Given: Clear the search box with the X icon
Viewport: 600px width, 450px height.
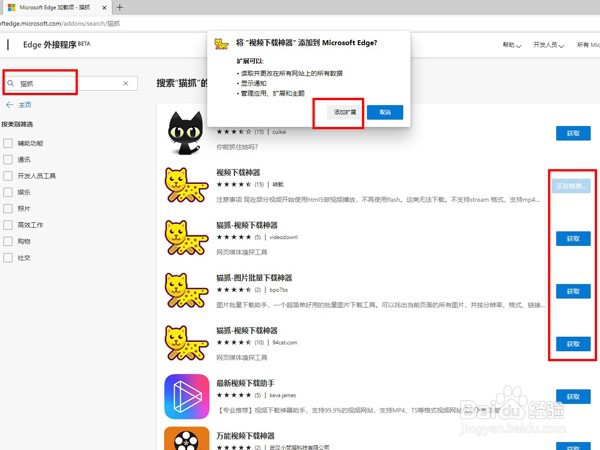Looking at the screenshot, I should click(x=126, y=83).
